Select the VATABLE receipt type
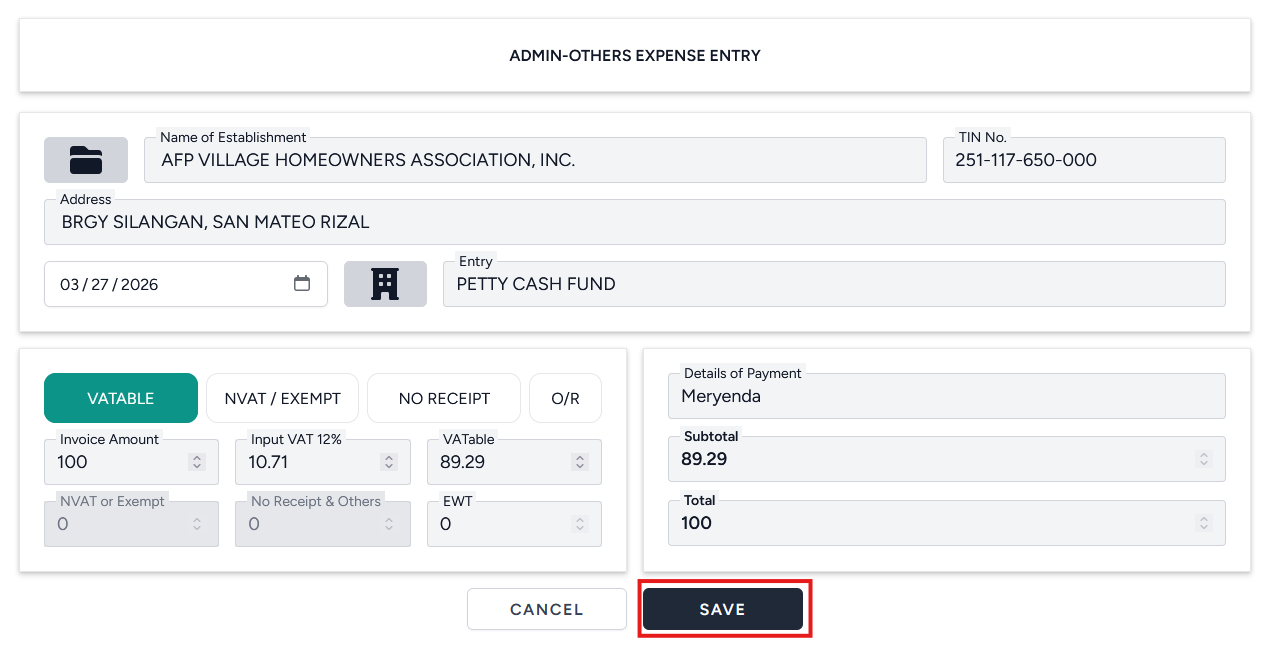This screenshot has width=1269, height=647. (x=121, y=398)
